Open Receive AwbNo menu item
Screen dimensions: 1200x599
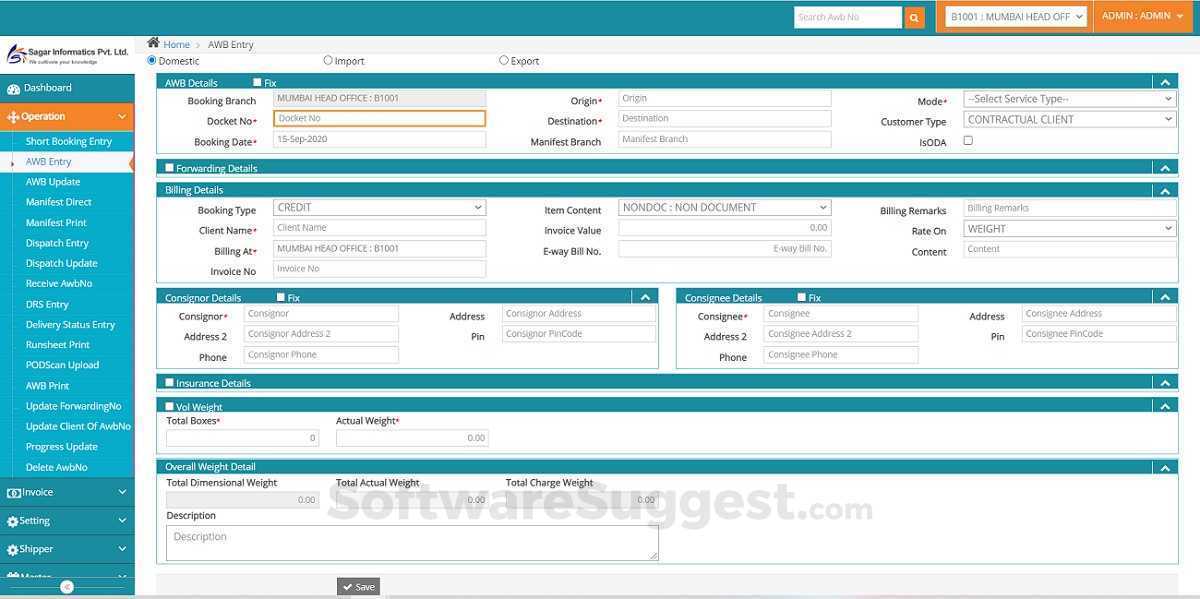pyautogui.click(x=59, y=284)
